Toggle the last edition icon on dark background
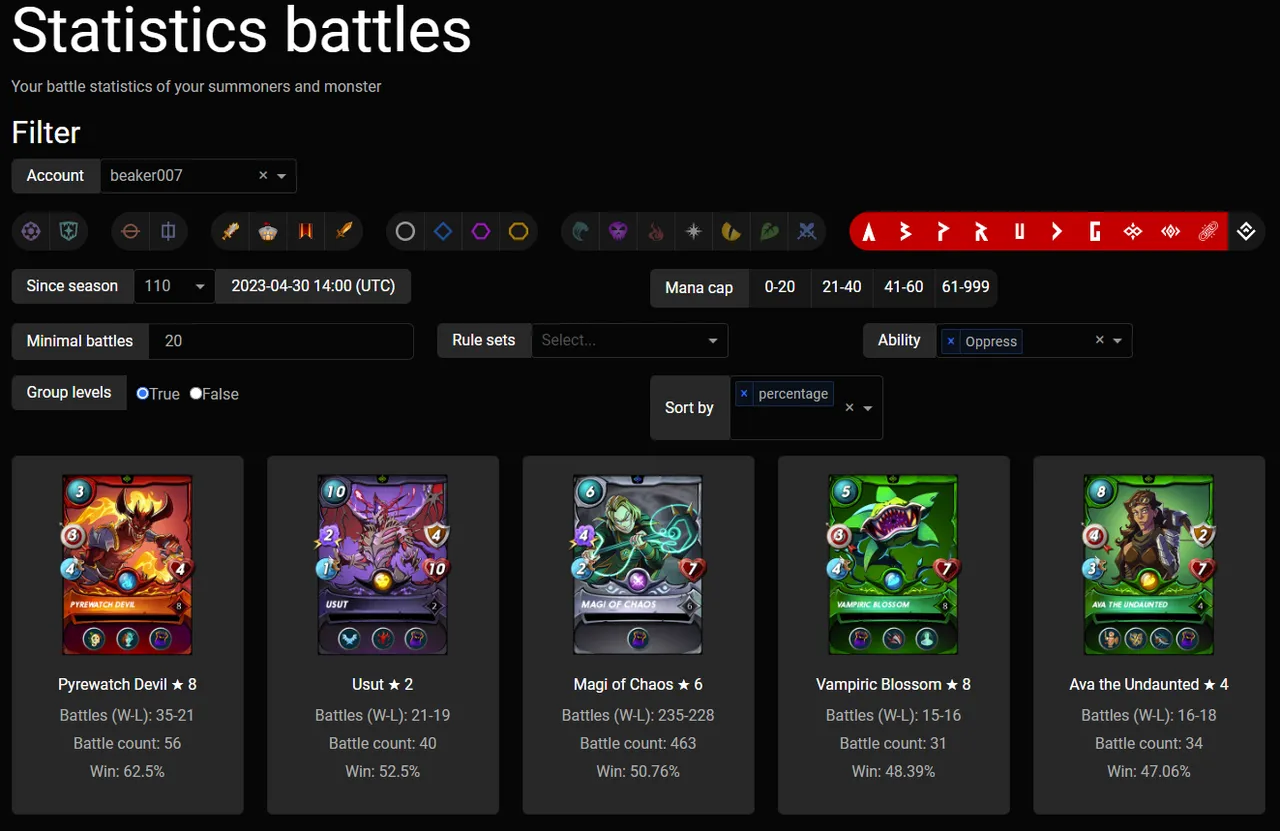Screen dimensions: 1280x831 pos(1246,232)
